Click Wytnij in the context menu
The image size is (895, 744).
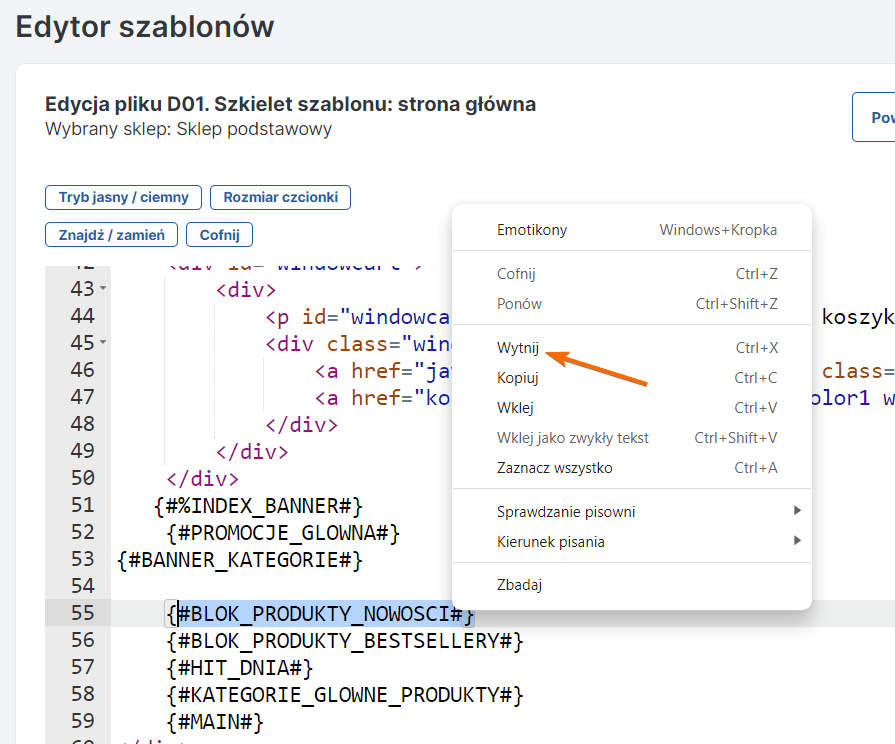[x=518, y=348]
